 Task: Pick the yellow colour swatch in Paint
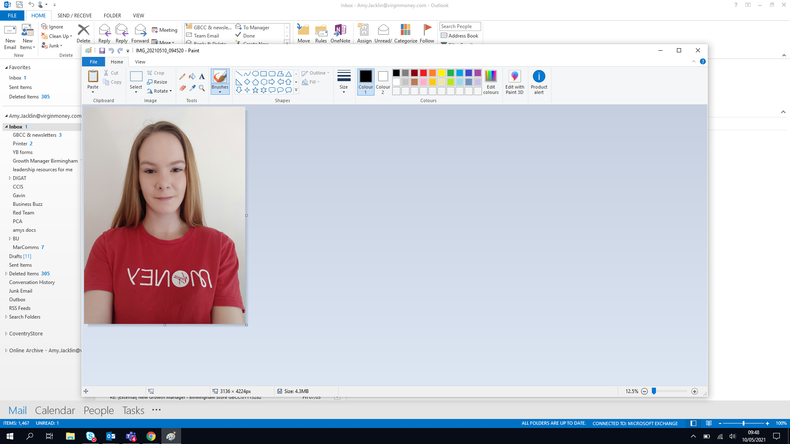tap(441, 73)
